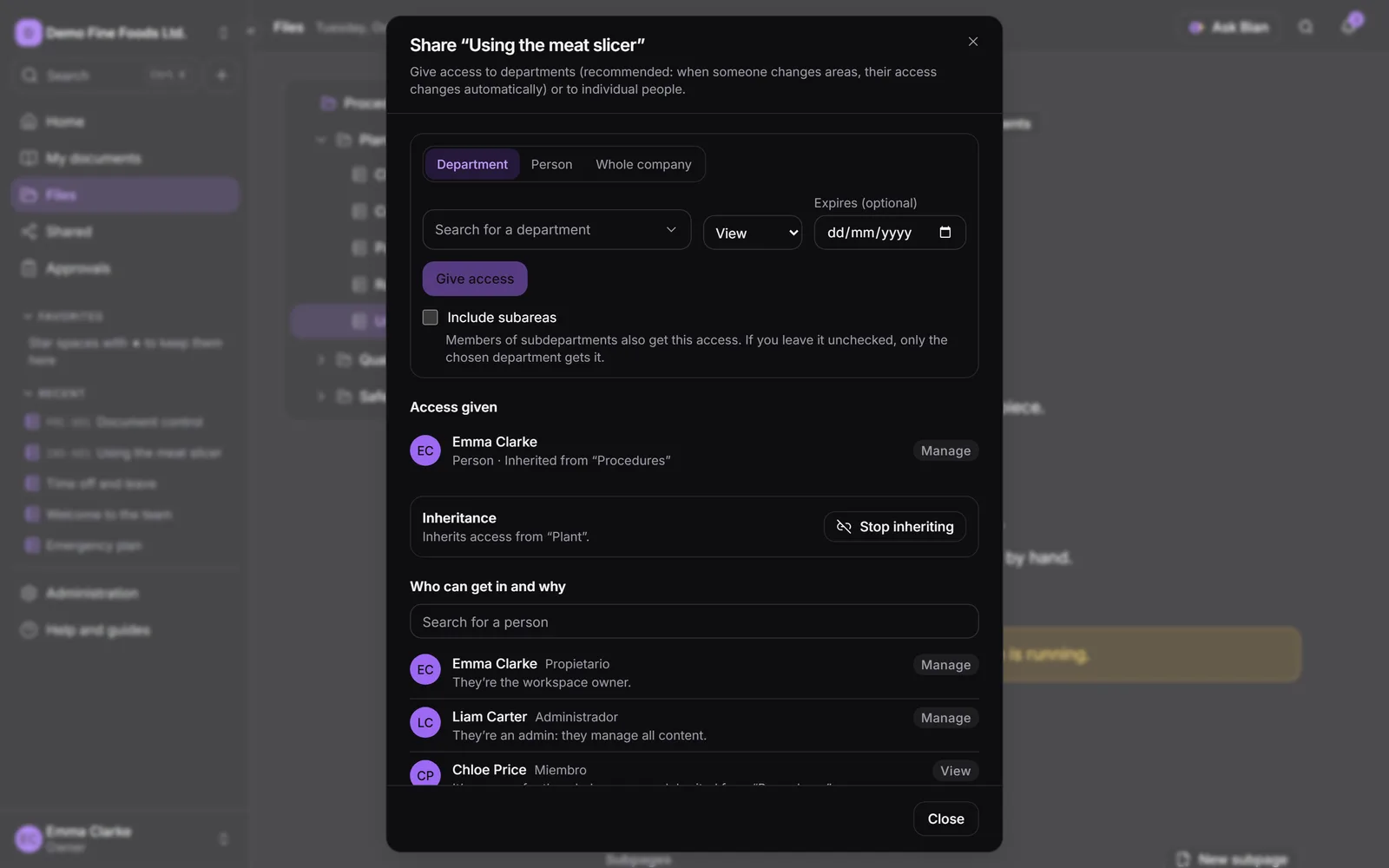Click Manage for Emma Clarke under Access given
The height and width of the screenshot is (868, 1389).
coord(945,450)
